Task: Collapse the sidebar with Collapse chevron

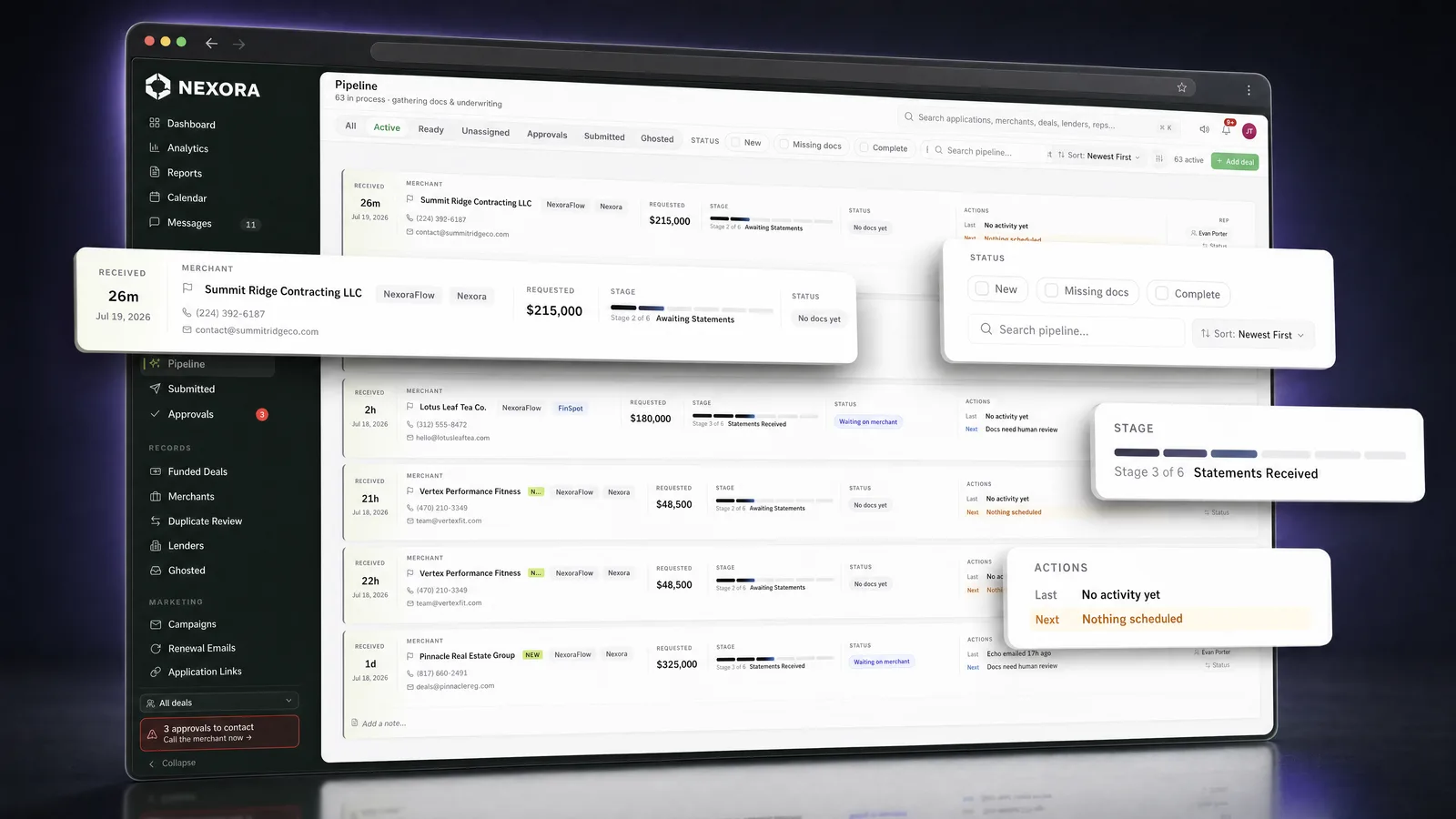Action: coord(172,763)
